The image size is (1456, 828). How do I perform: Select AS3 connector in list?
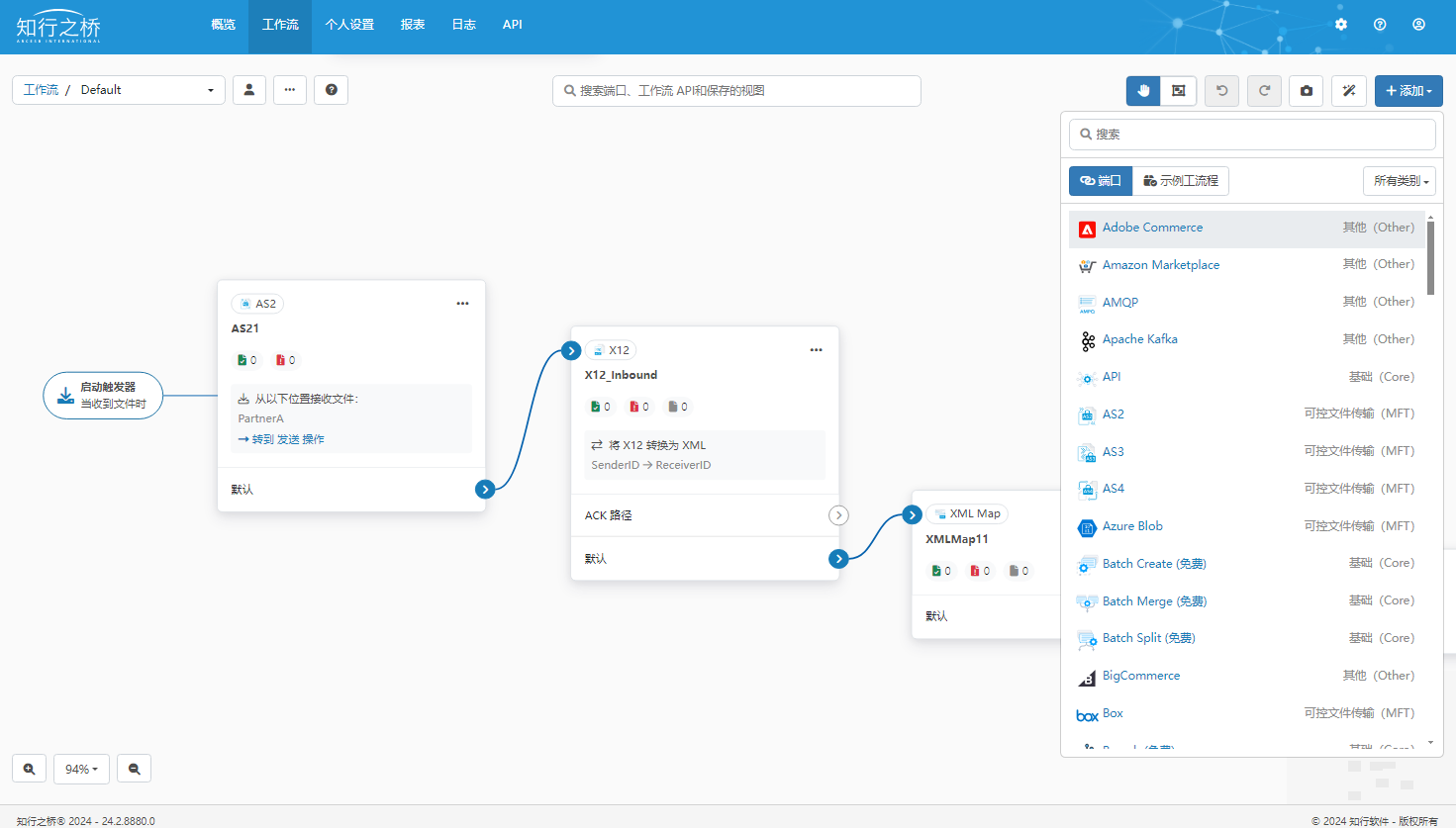click(1247, 452)
